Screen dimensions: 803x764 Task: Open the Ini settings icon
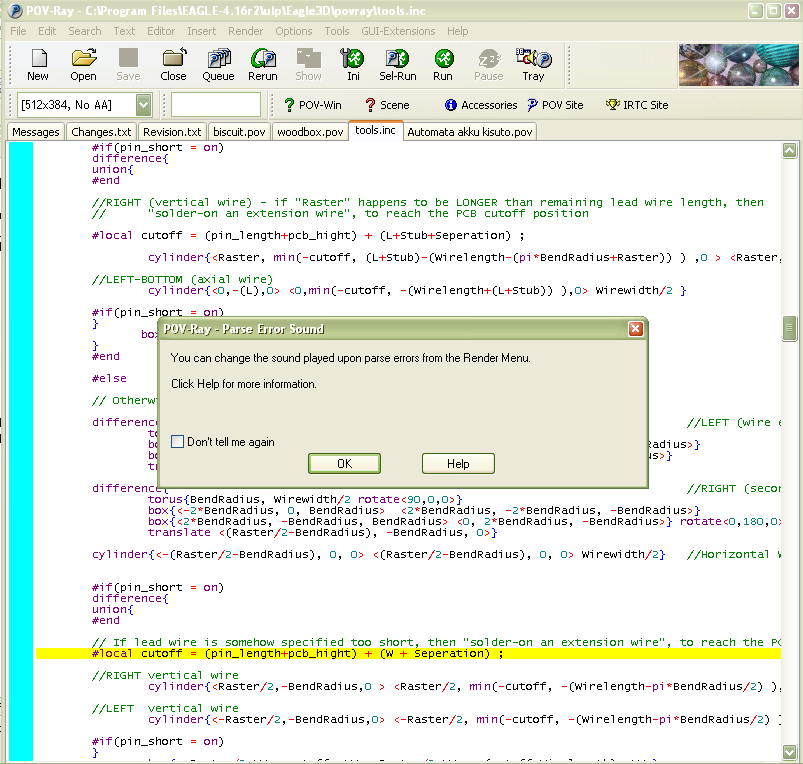[353, 65]
